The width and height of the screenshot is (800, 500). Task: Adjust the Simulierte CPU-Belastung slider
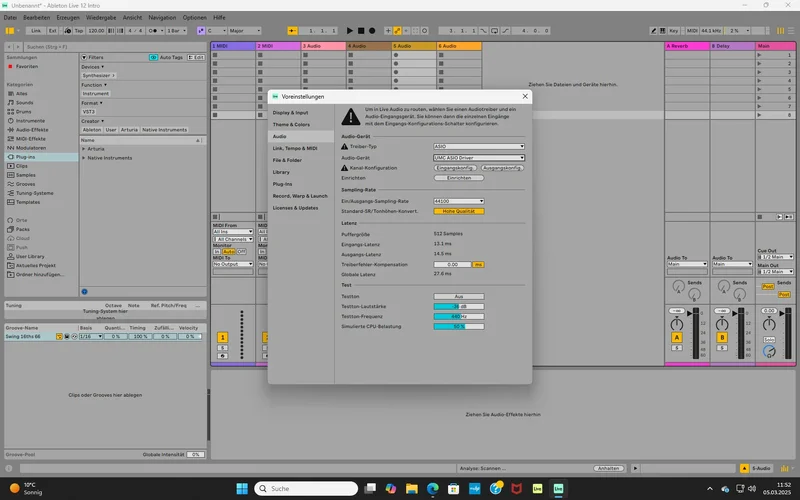[x=458, y=326]
